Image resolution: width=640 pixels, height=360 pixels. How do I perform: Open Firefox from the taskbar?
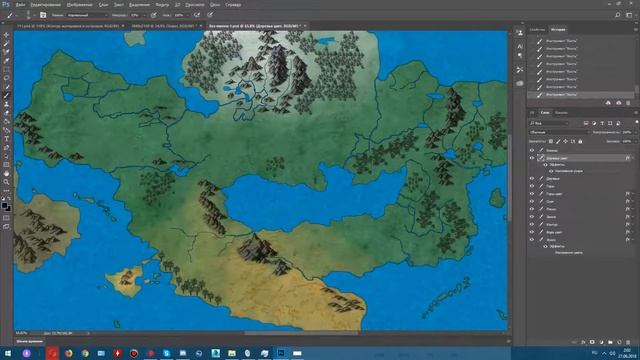point(69,353)
